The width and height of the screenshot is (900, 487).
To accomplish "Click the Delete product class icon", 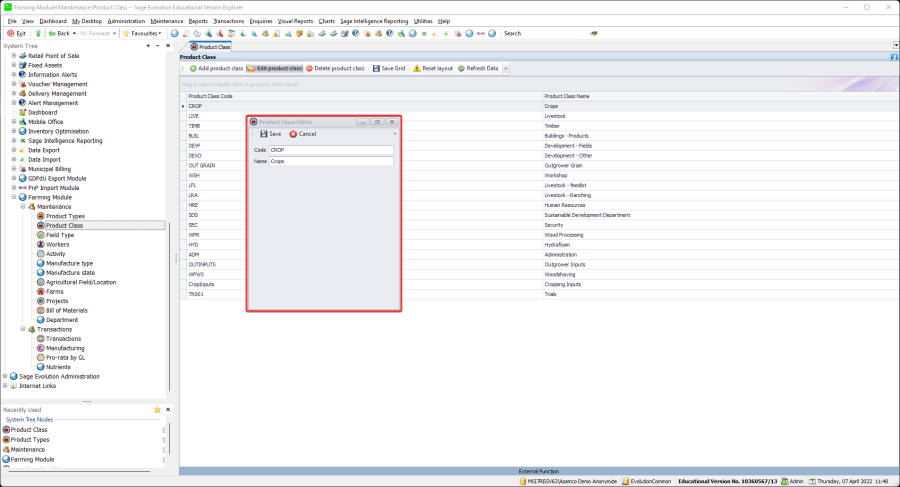I will coord(309,68).
